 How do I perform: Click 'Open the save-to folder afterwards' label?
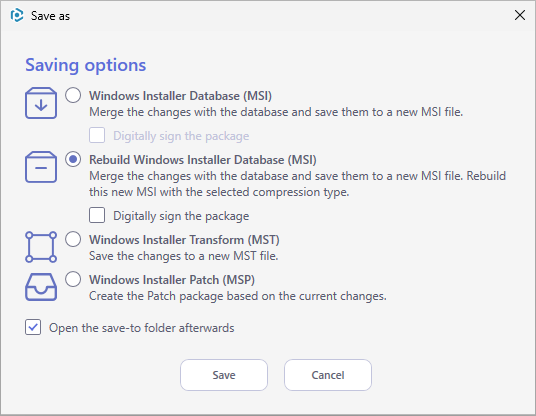142,328
